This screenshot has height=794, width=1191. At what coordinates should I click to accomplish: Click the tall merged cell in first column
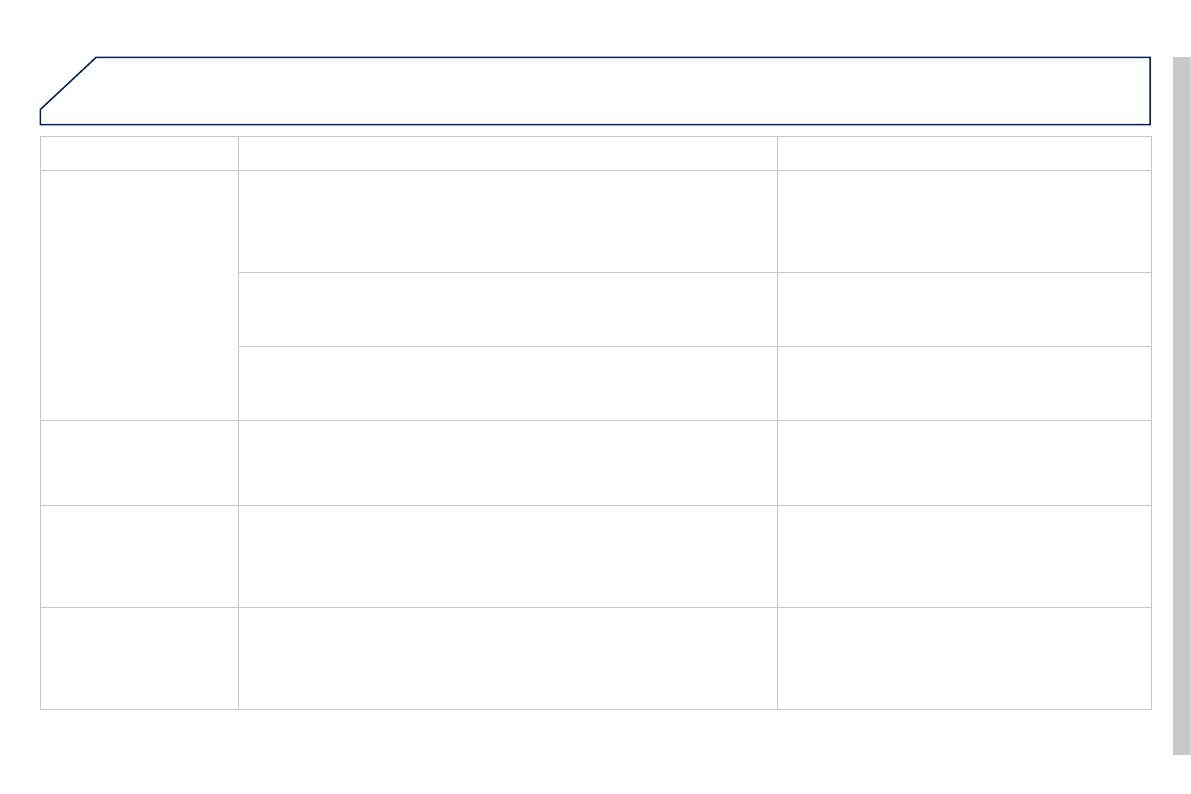(x=139, y=295)
